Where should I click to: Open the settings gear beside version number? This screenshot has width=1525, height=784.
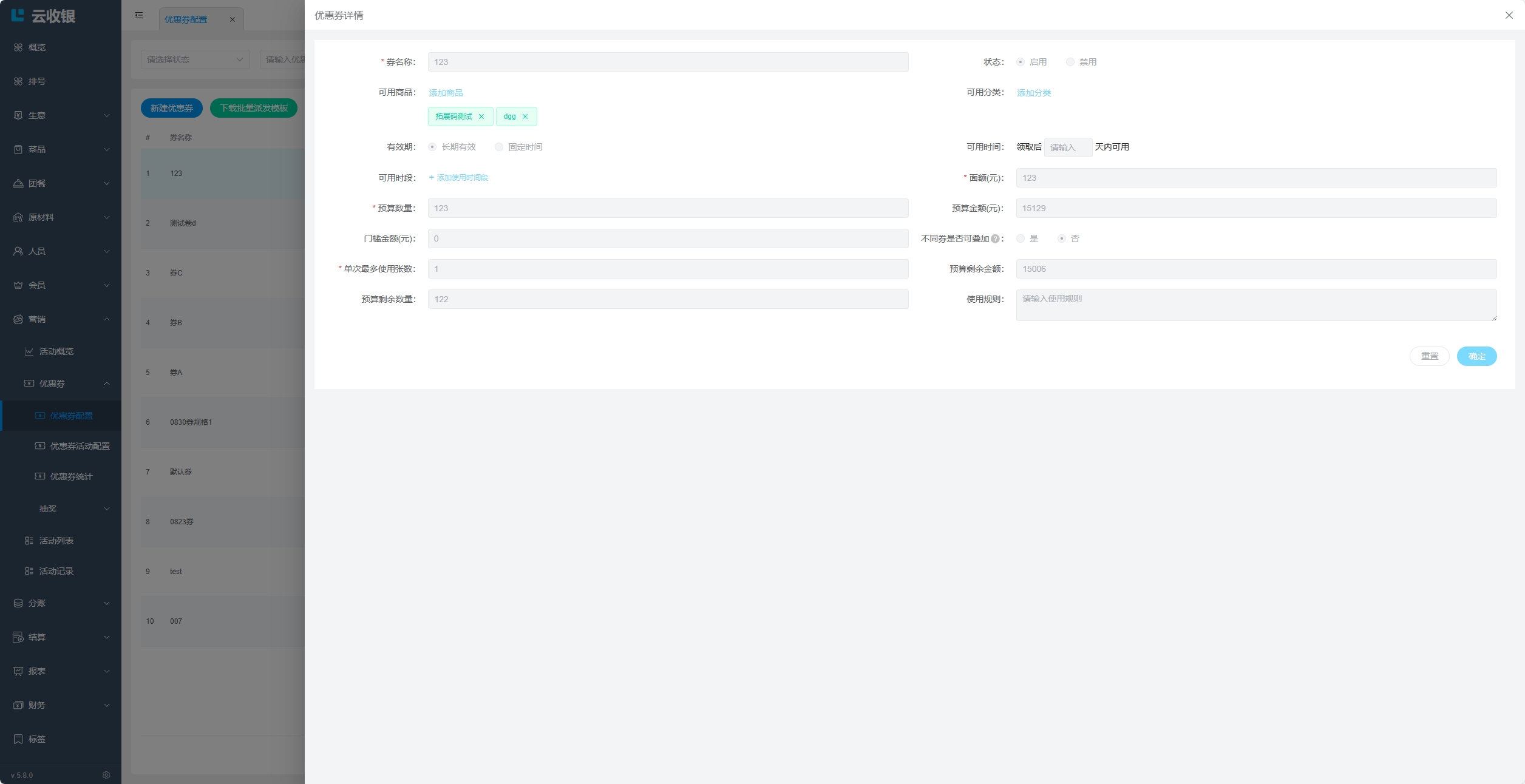coord(106,775)
